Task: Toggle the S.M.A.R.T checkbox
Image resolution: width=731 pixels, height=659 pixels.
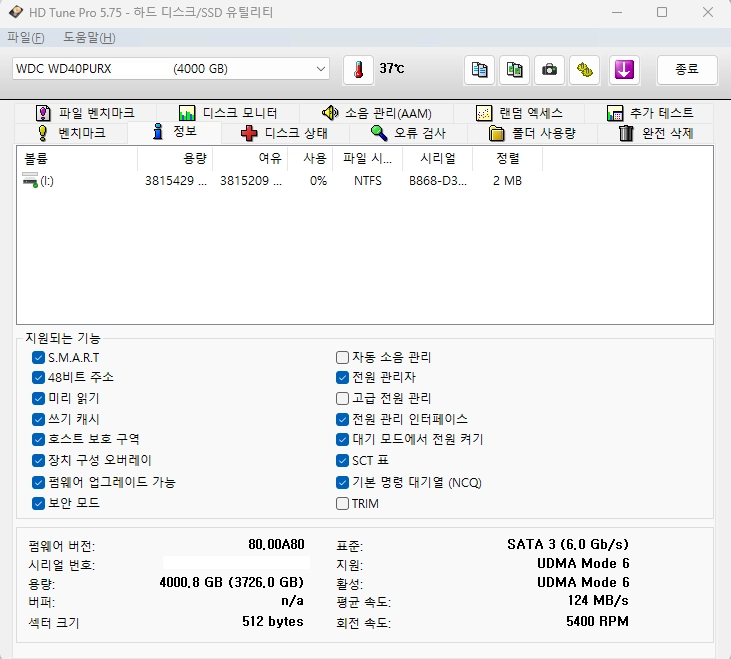Action: pos(38,357)
